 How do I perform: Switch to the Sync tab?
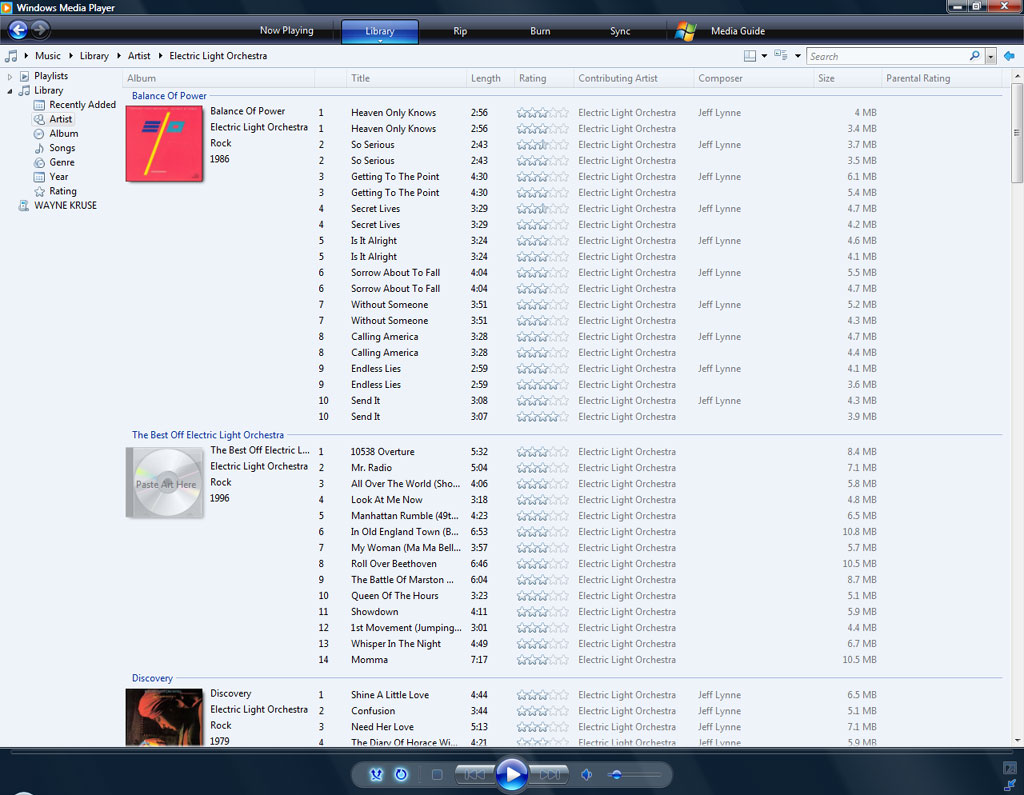pyautogui.click(x=620, y=31)
